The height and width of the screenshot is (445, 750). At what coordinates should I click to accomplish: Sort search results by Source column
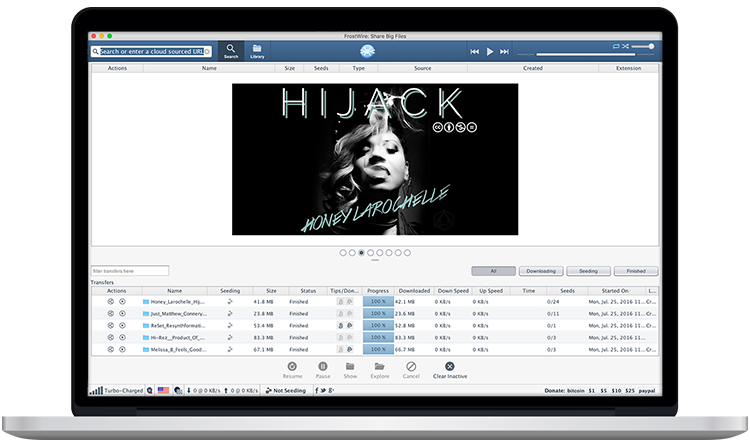pos(422,68)
